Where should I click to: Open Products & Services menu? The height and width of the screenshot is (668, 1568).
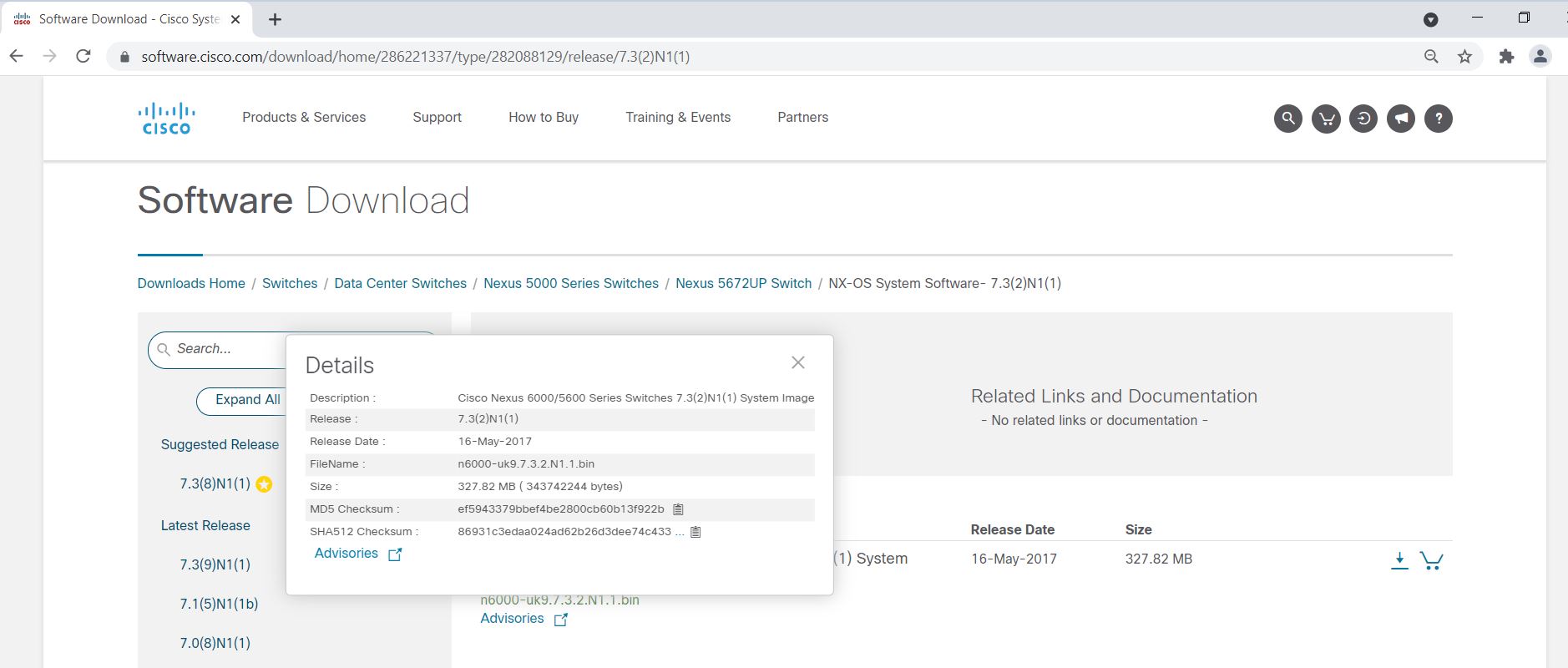point(304,118)
